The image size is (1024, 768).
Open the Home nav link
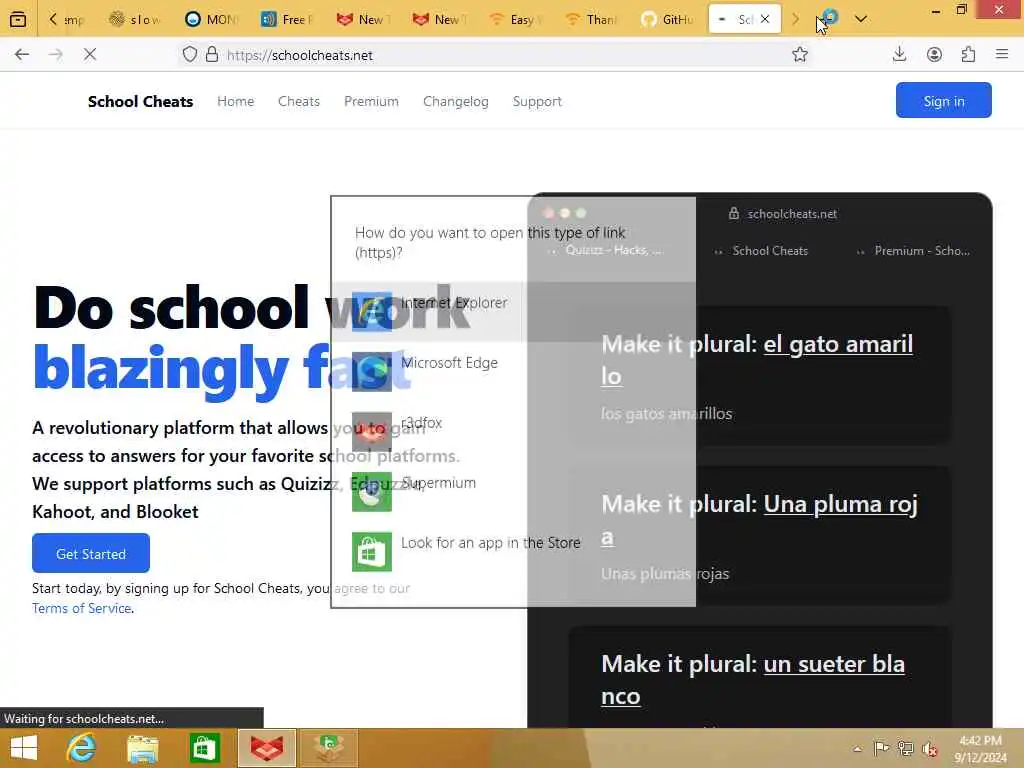pos(236,101)
